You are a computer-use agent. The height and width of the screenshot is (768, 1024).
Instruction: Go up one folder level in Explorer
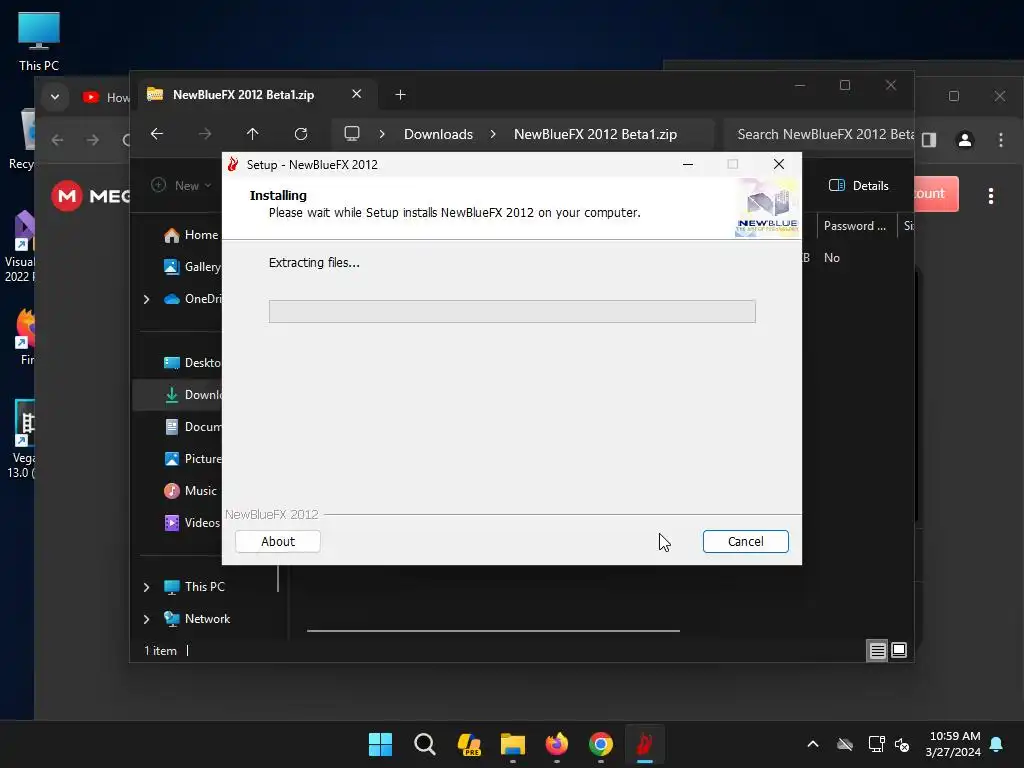point(253,134)
